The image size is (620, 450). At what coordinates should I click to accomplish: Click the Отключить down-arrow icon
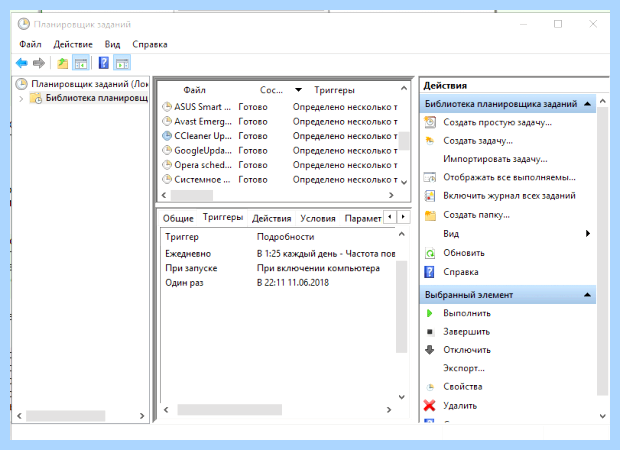pyautogui.click(x=430, y=350)
